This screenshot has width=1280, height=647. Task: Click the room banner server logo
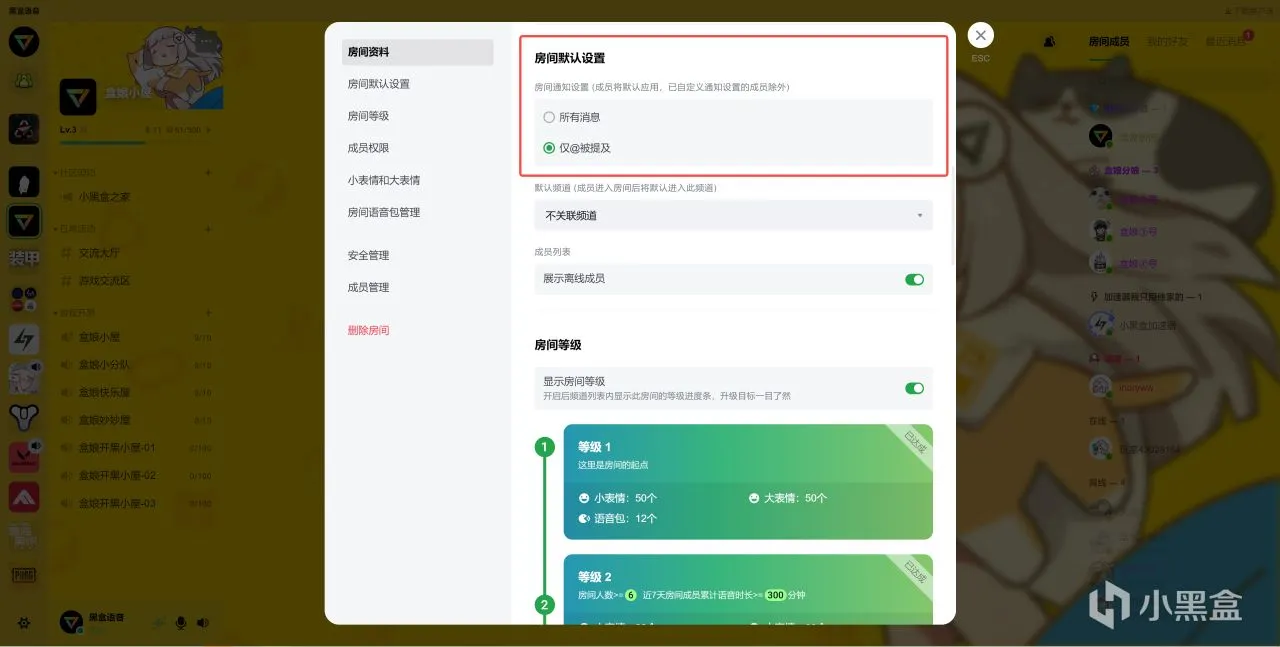click(78, 97)
